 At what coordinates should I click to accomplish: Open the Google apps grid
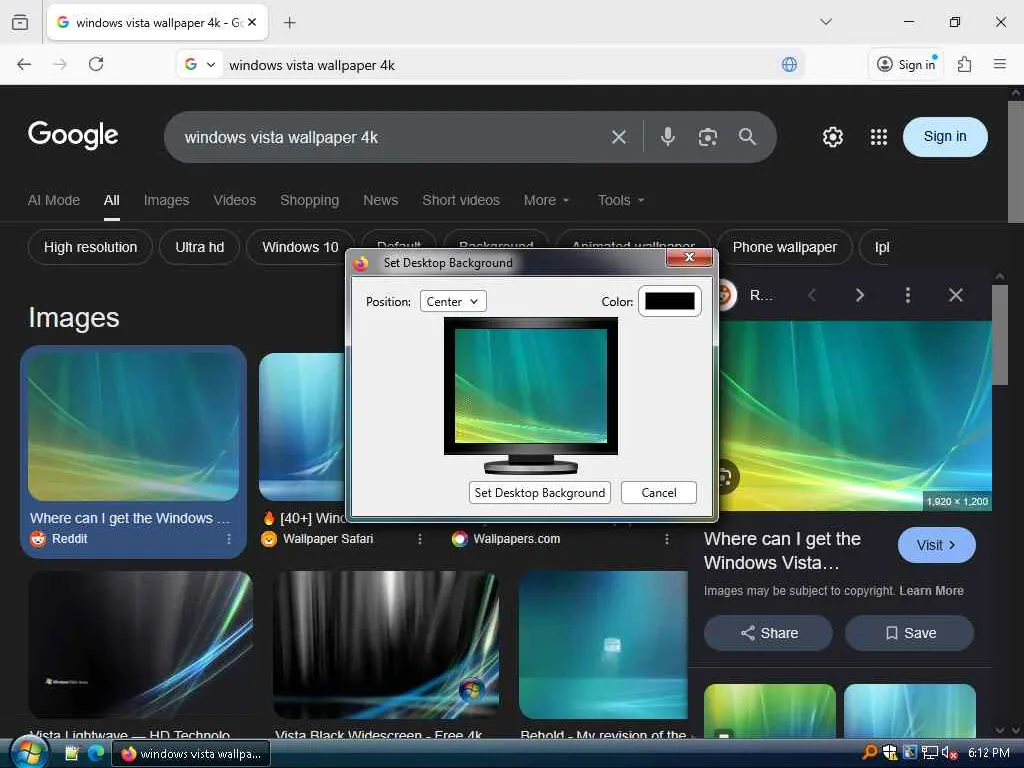click(878, 137)
